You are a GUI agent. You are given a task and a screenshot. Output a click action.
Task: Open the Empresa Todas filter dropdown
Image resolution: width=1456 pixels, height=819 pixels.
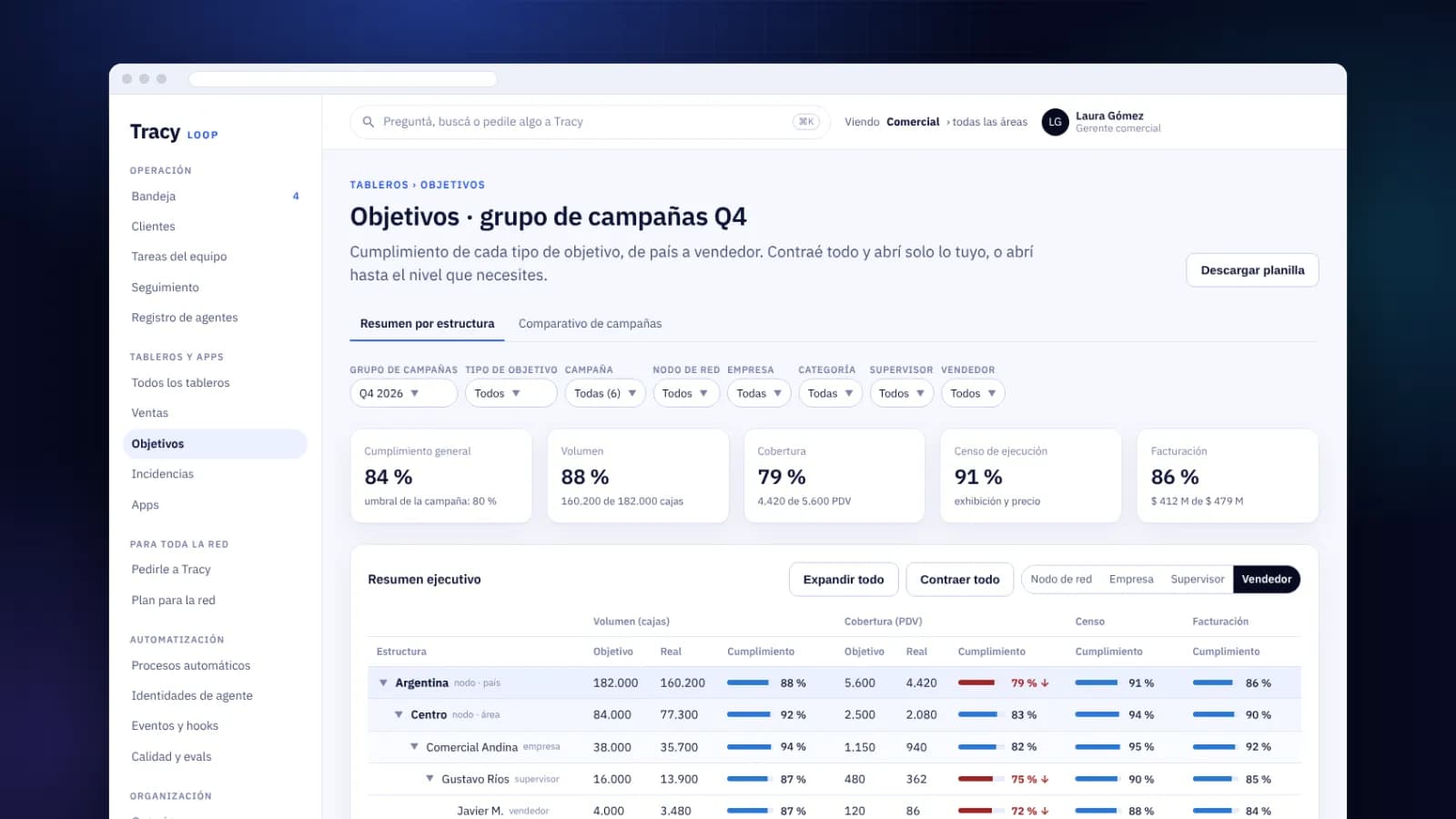759,393
